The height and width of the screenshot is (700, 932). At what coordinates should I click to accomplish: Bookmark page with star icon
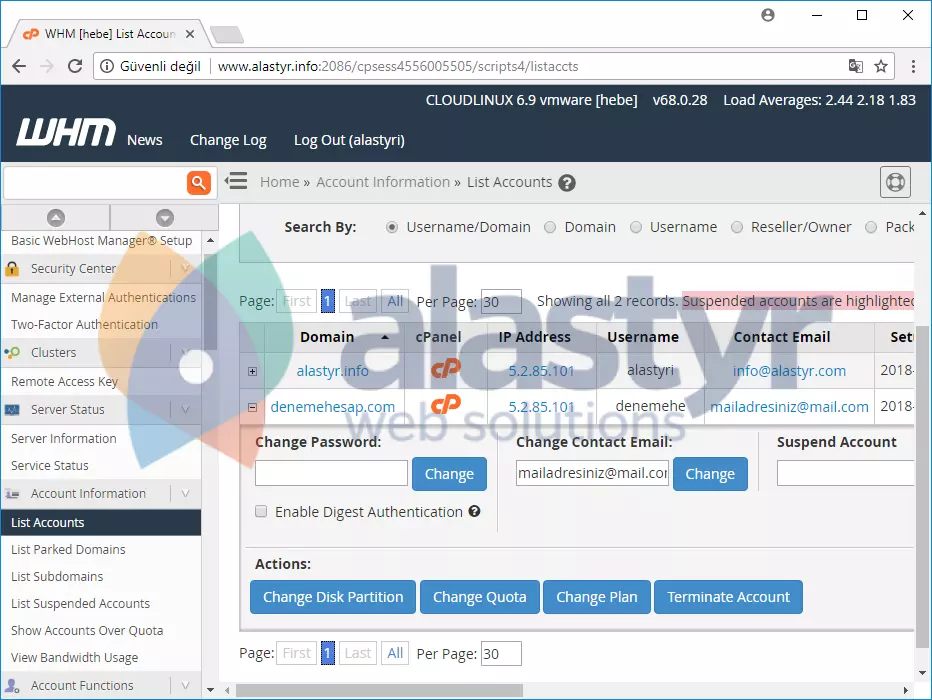(x=881, y=66)
